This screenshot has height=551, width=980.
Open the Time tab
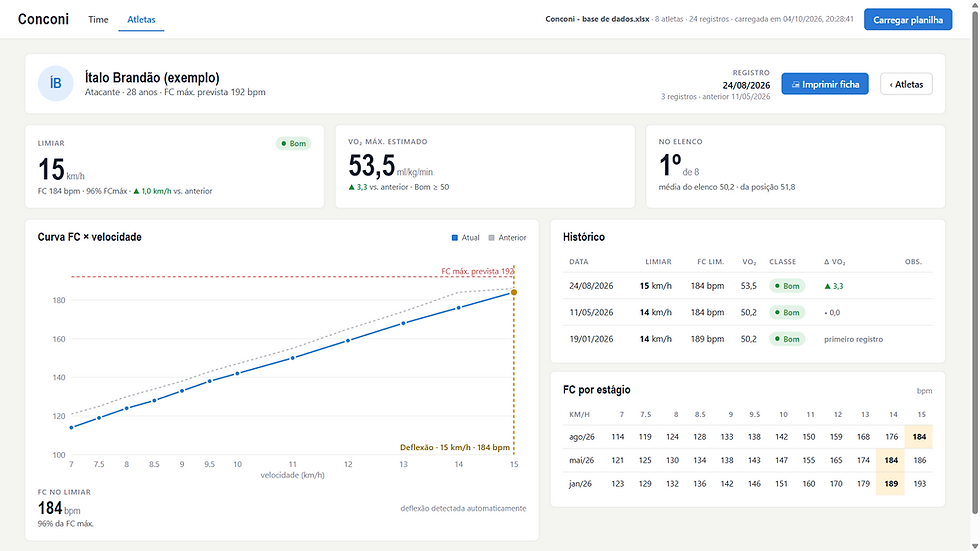(98, 19)
